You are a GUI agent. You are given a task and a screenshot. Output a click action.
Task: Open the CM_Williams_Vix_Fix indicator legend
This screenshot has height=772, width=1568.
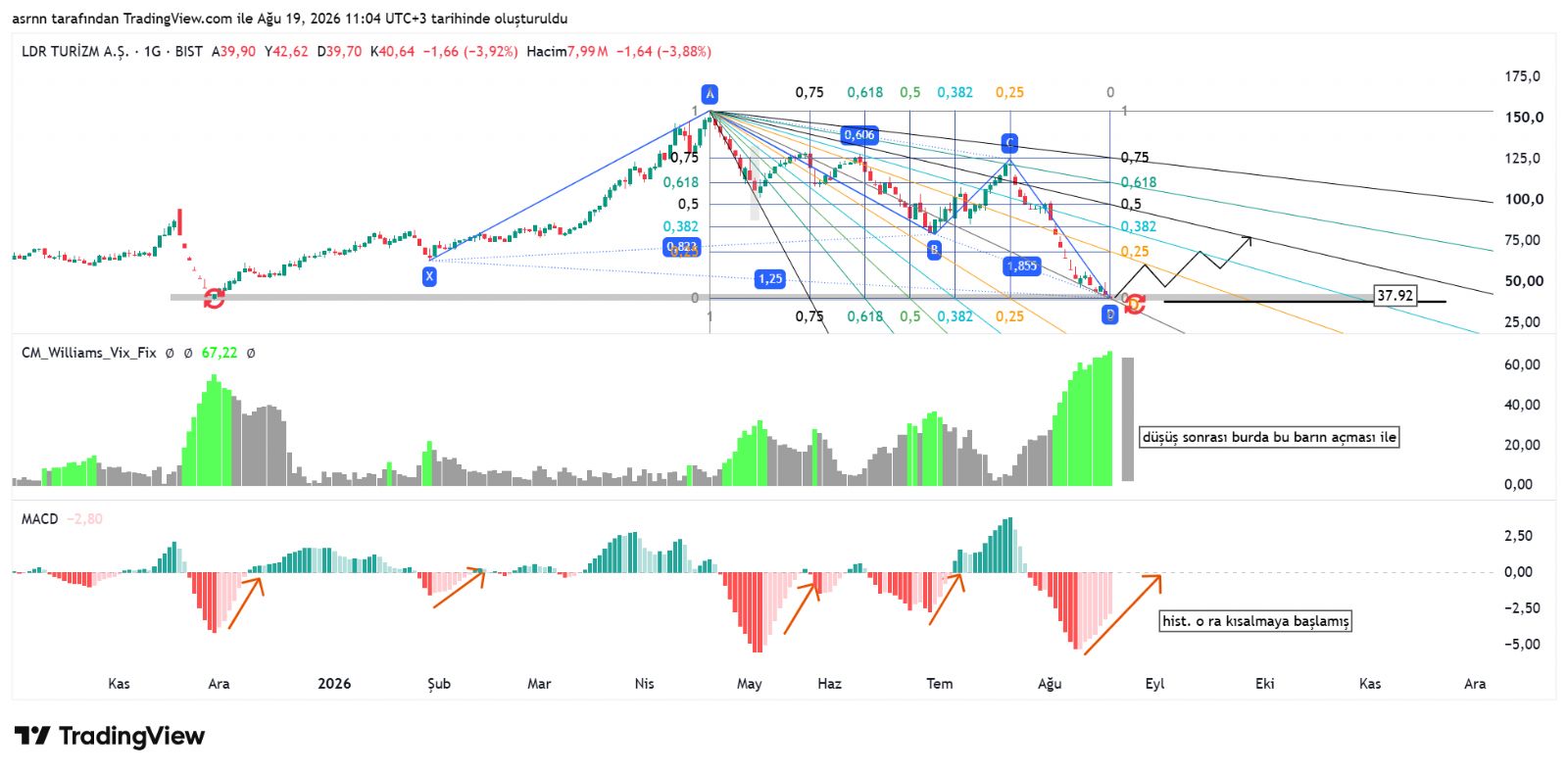pyautogui.click(x=88, y=353)
